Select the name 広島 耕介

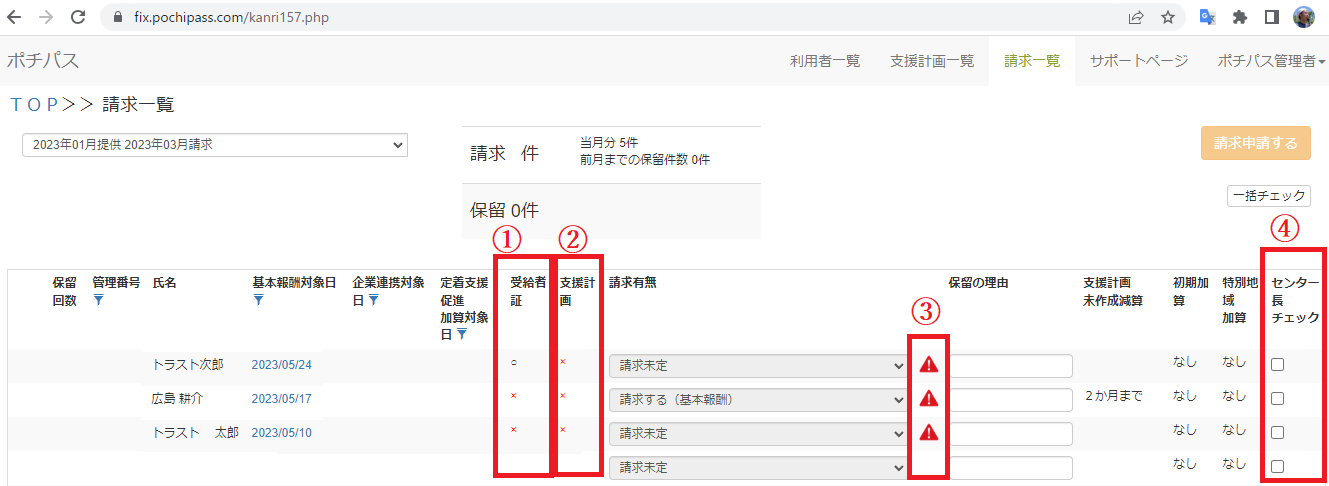tap(177, 399)
